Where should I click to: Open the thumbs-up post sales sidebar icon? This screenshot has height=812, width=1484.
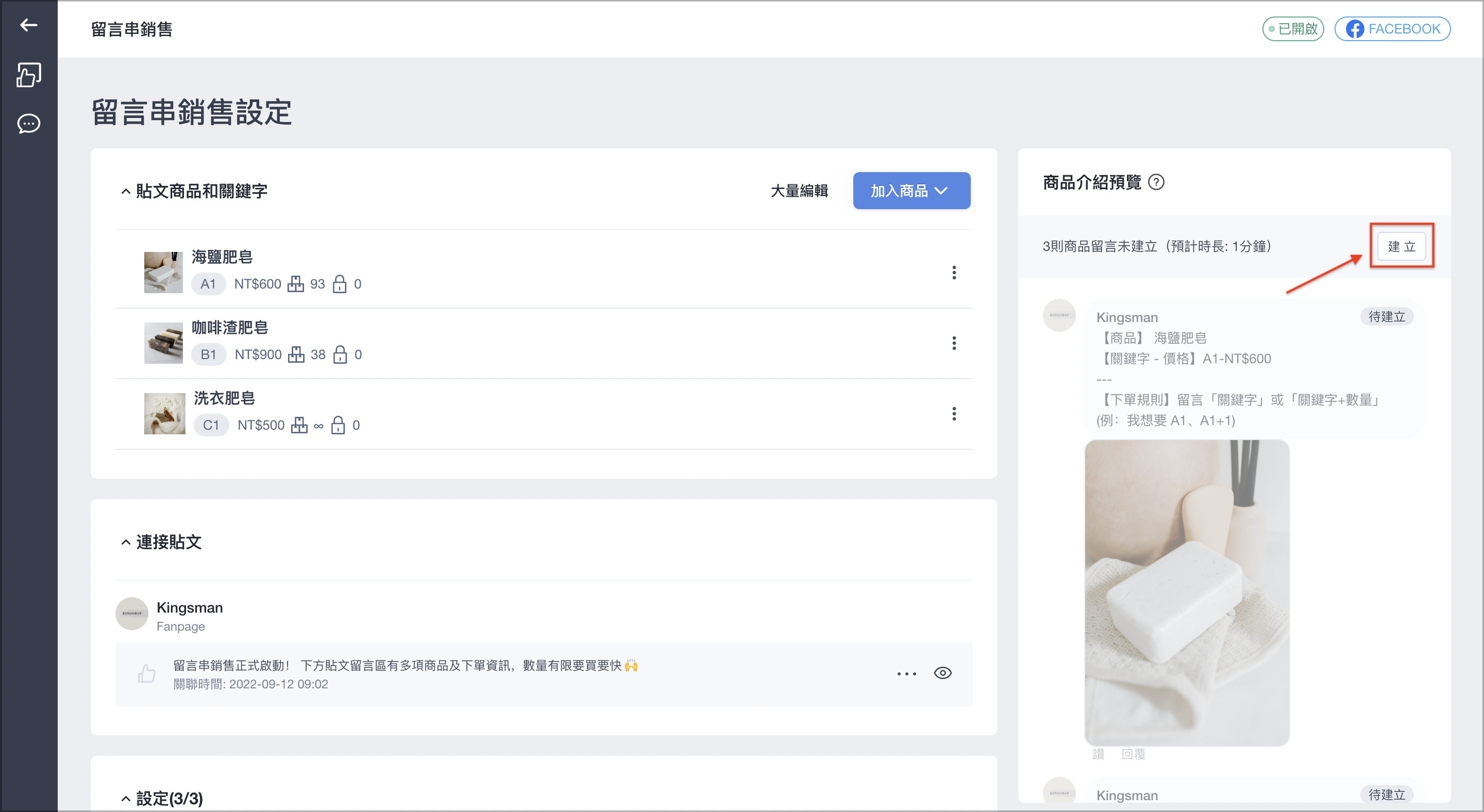pos(28,75)
